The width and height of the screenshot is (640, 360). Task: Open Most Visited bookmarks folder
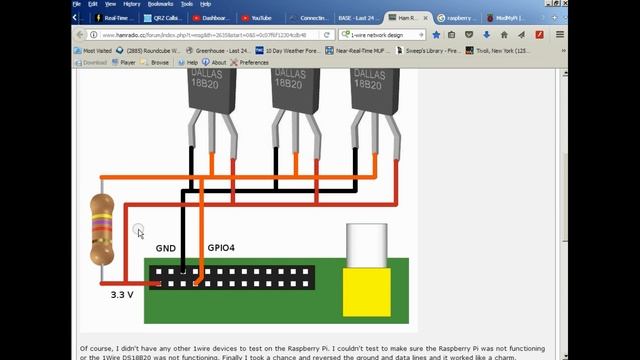[93, 51]
